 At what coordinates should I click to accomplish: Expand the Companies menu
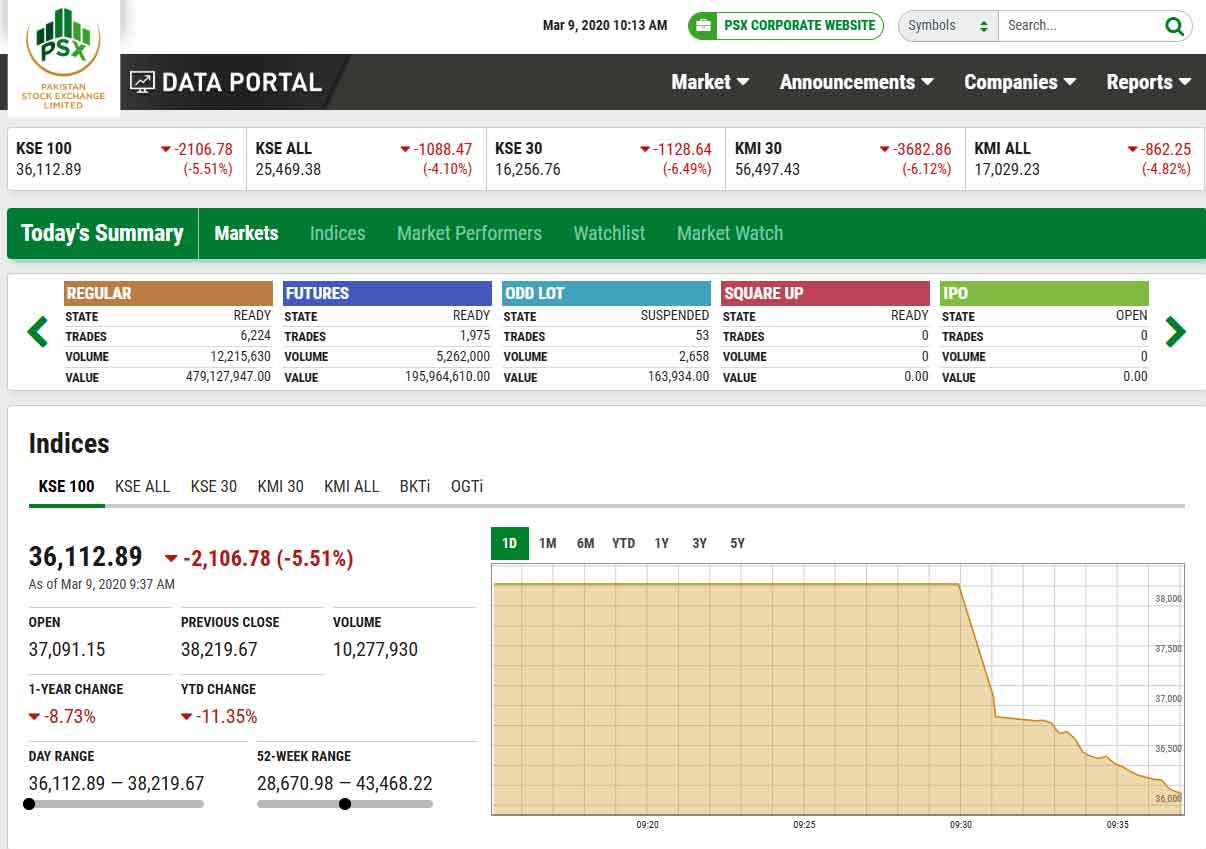(1020, 82)
